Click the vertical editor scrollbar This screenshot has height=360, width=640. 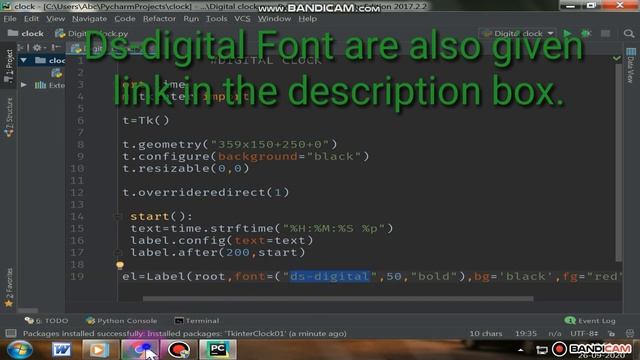pyautogui.click(x=618, y=163)
